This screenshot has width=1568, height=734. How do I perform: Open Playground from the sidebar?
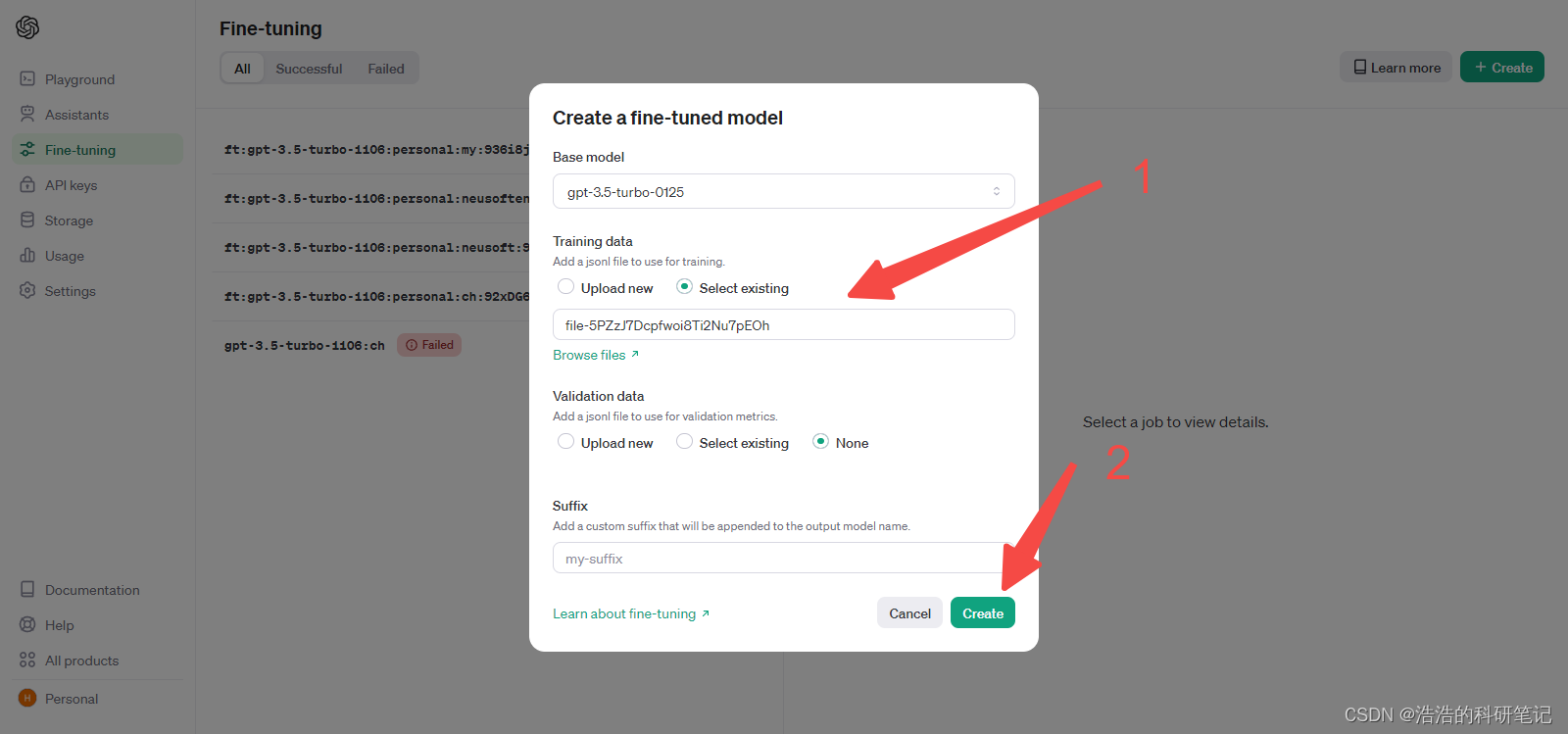pyautogui.click(x=97, y=79)
